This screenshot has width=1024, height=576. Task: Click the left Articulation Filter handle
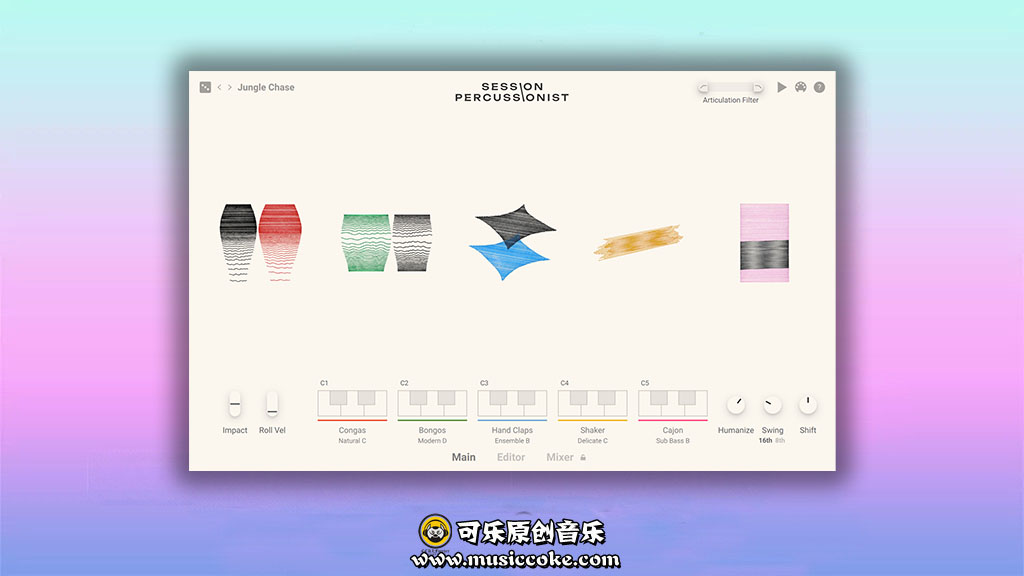pyautogui.click(x=703, y=88)
